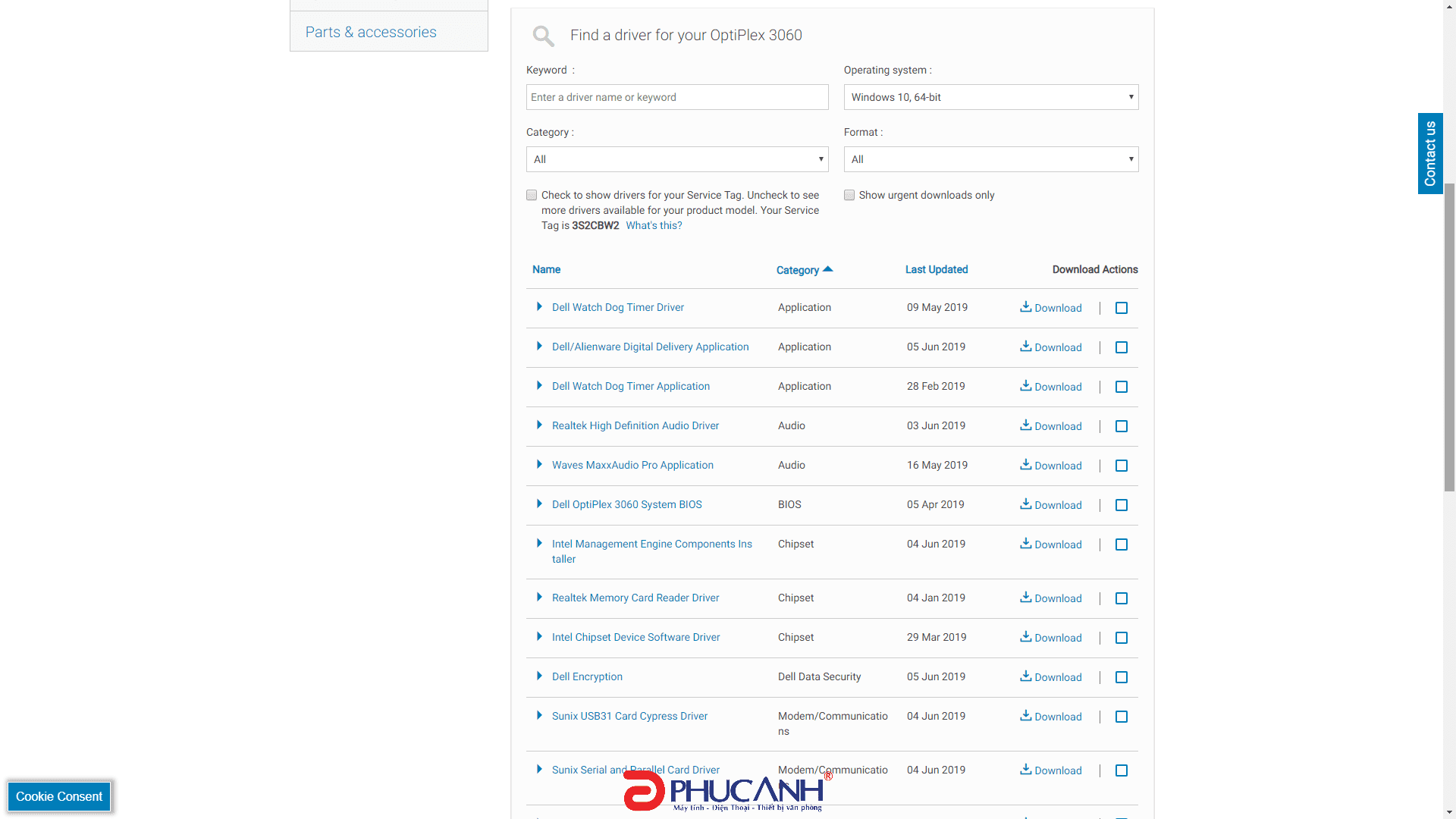1456x819 pixels.
Task: Click the Dell Watch Dog Timer Driver download icon
Action: 1025,307
